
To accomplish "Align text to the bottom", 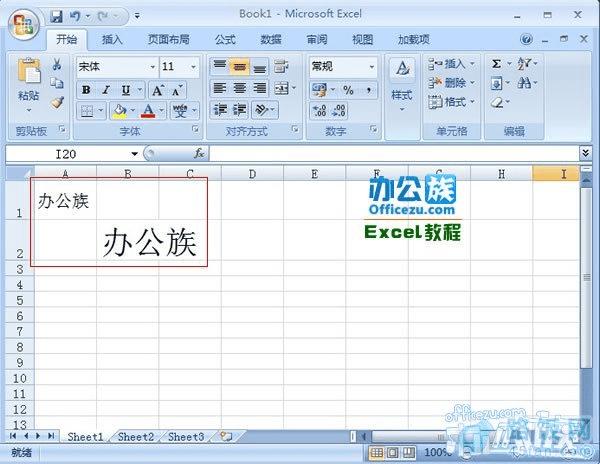I will [260, 67].
